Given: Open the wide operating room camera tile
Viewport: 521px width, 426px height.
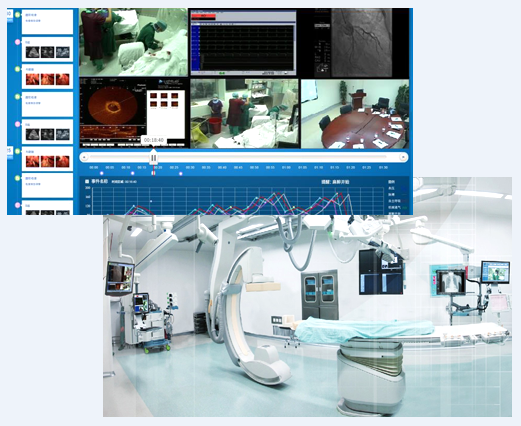Looking at the screenshot, I should [244, 114].
